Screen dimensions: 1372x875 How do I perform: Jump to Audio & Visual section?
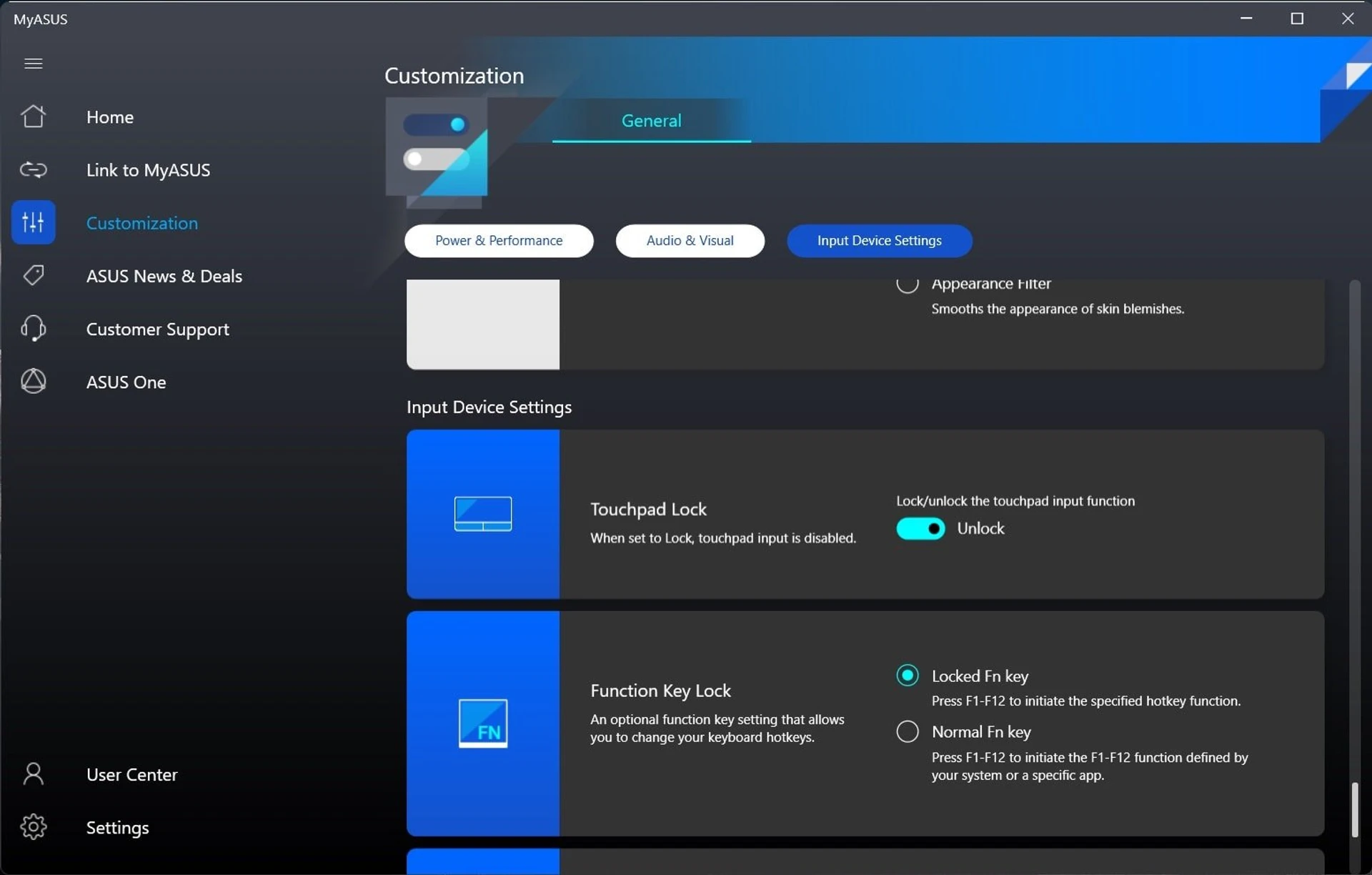click(x=690, y=240)
